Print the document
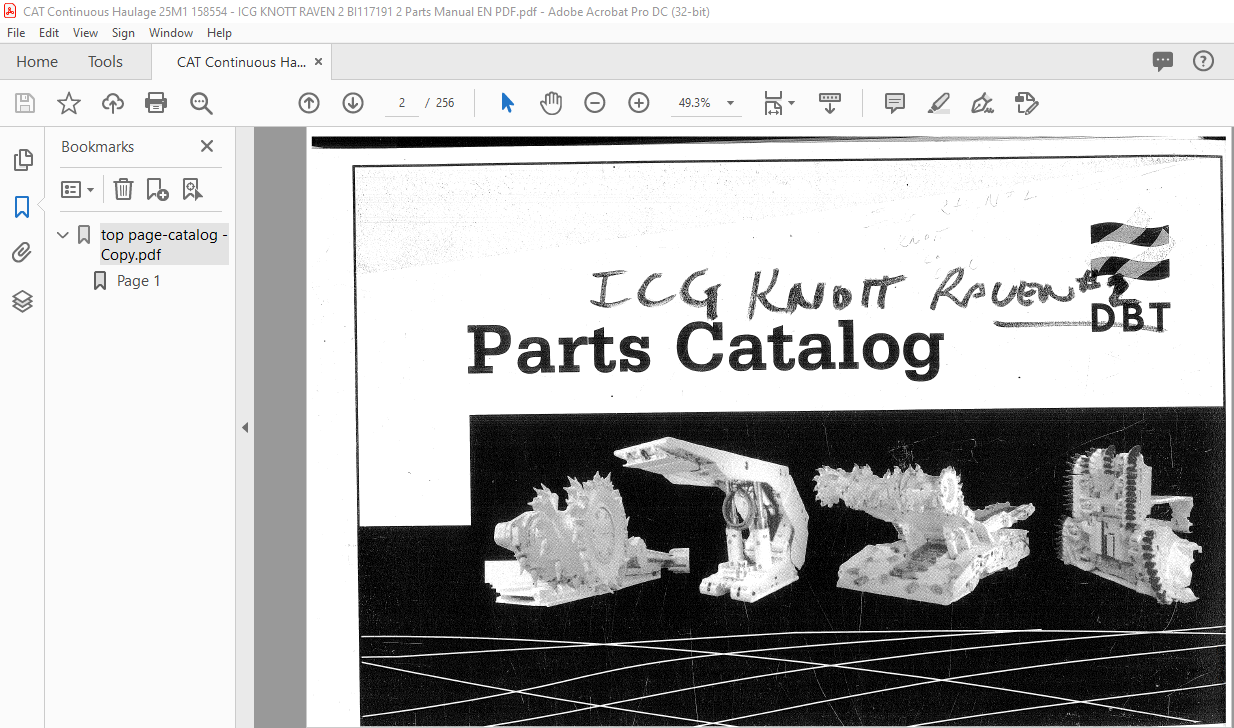Screen dimensions: 1234x728 (x=156, y=103)
